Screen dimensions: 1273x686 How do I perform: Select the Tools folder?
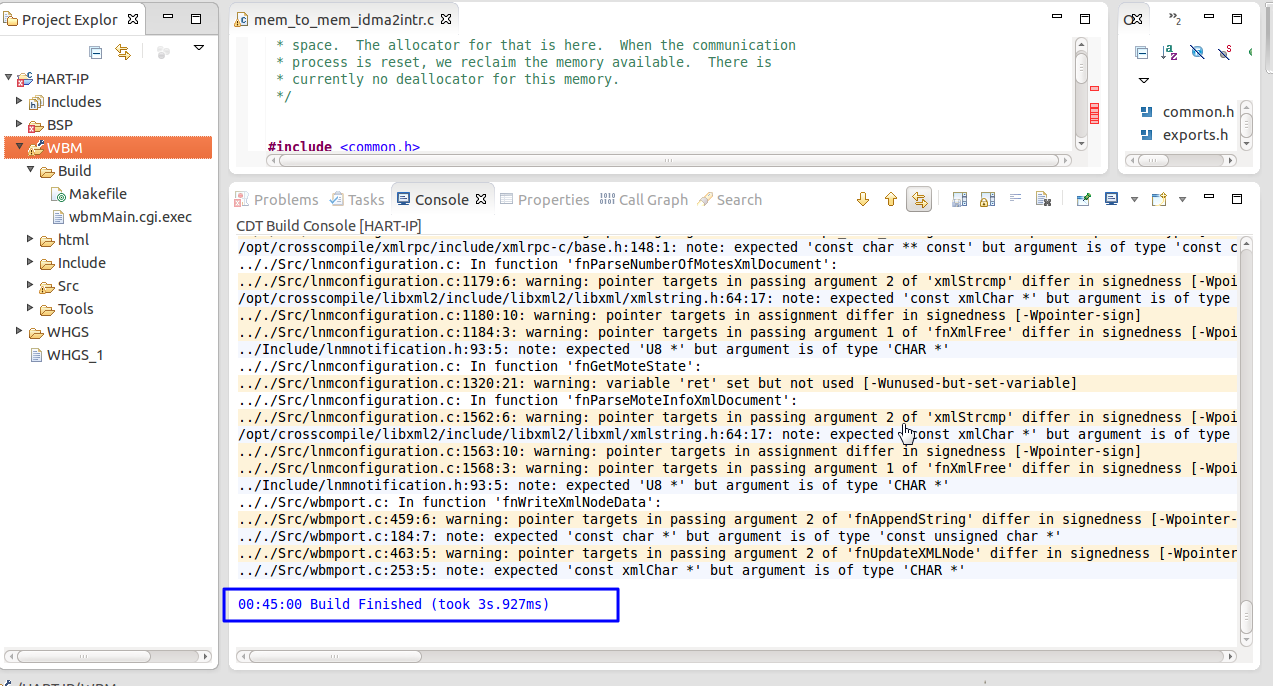tap(75, 309)
